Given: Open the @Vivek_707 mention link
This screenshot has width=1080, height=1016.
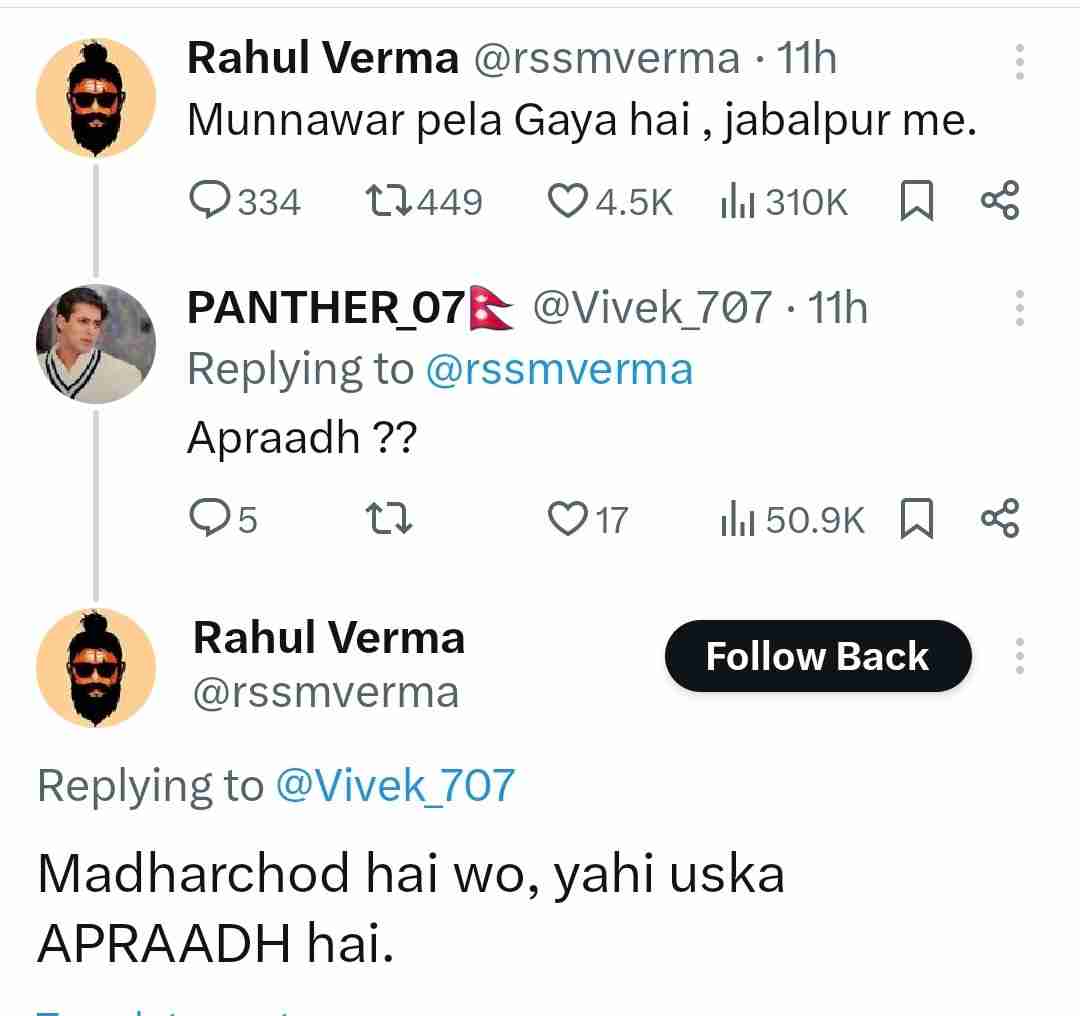Looking at the screenshot, I should (x=394, y=786).
